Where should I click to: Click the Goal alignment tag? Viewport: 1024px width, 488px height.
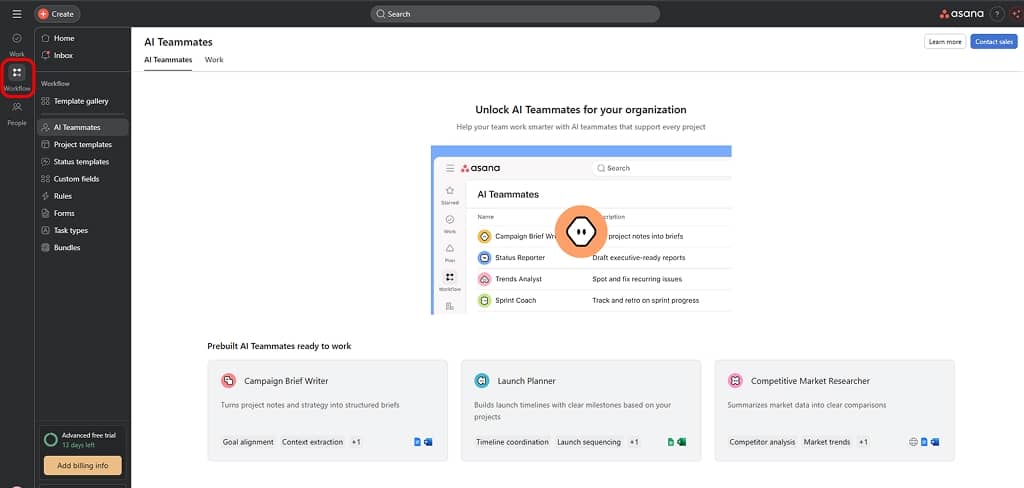point(248,442)
